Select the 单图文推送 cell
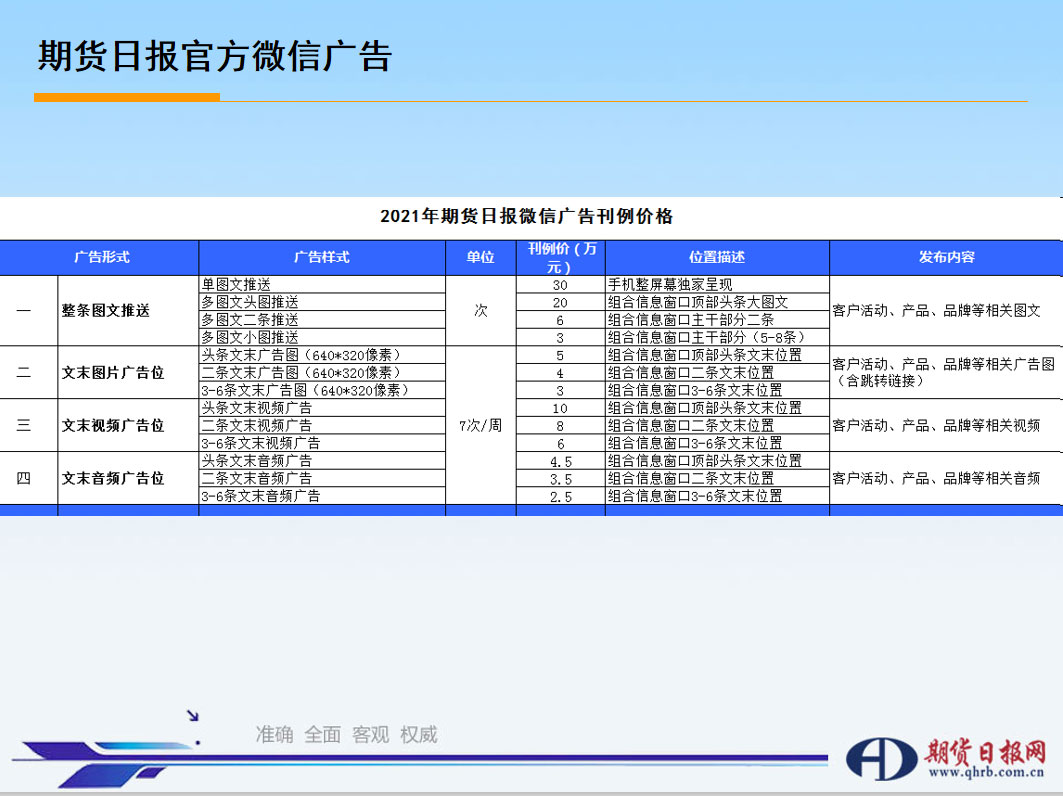The width and height of the screenshot is (1063, 796). pos(236,285)
